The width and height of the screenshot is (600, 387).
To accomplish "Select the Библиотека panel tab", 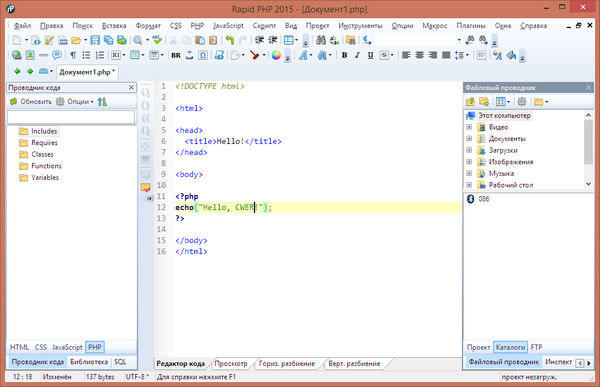I will pyautogui.click(x=89, y=362).
